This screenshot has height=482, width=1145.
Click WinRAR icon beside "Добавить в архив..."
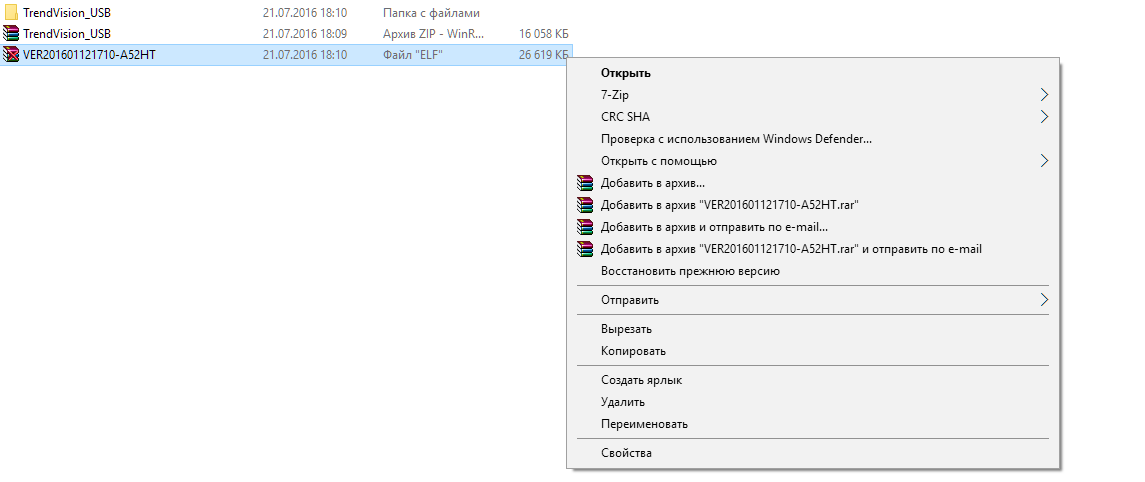point(585,183)
